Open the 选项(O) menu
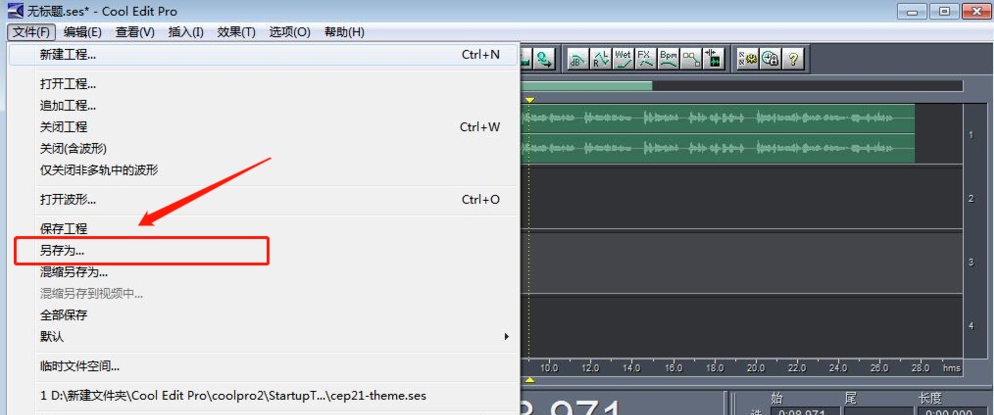Viewport: 994px width, 415px height. point(290,32)
